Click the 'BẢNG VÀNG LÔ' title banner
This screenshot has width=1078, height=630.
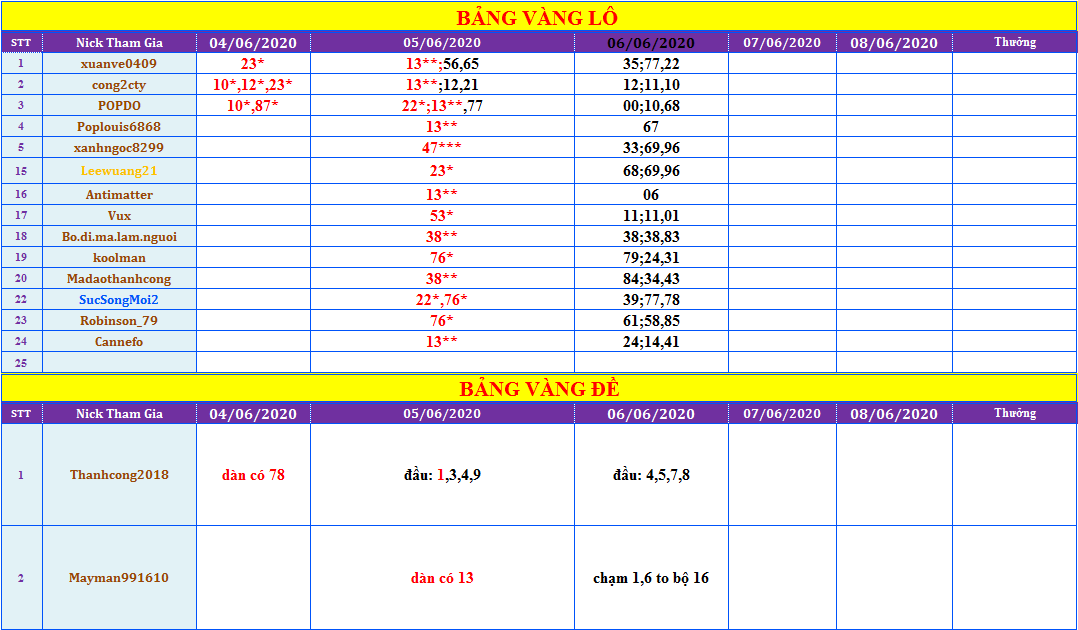[539, 17]
